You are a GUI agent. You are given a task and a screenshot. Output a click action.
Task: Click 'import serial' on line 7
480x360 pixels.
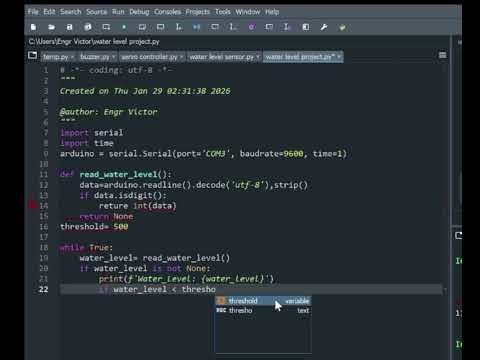coord(91,133)
